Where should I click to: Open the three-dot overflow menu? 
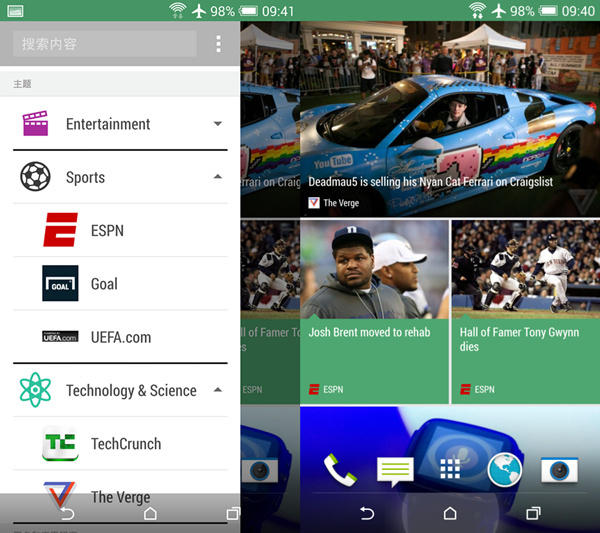click(x=219, y=44)
